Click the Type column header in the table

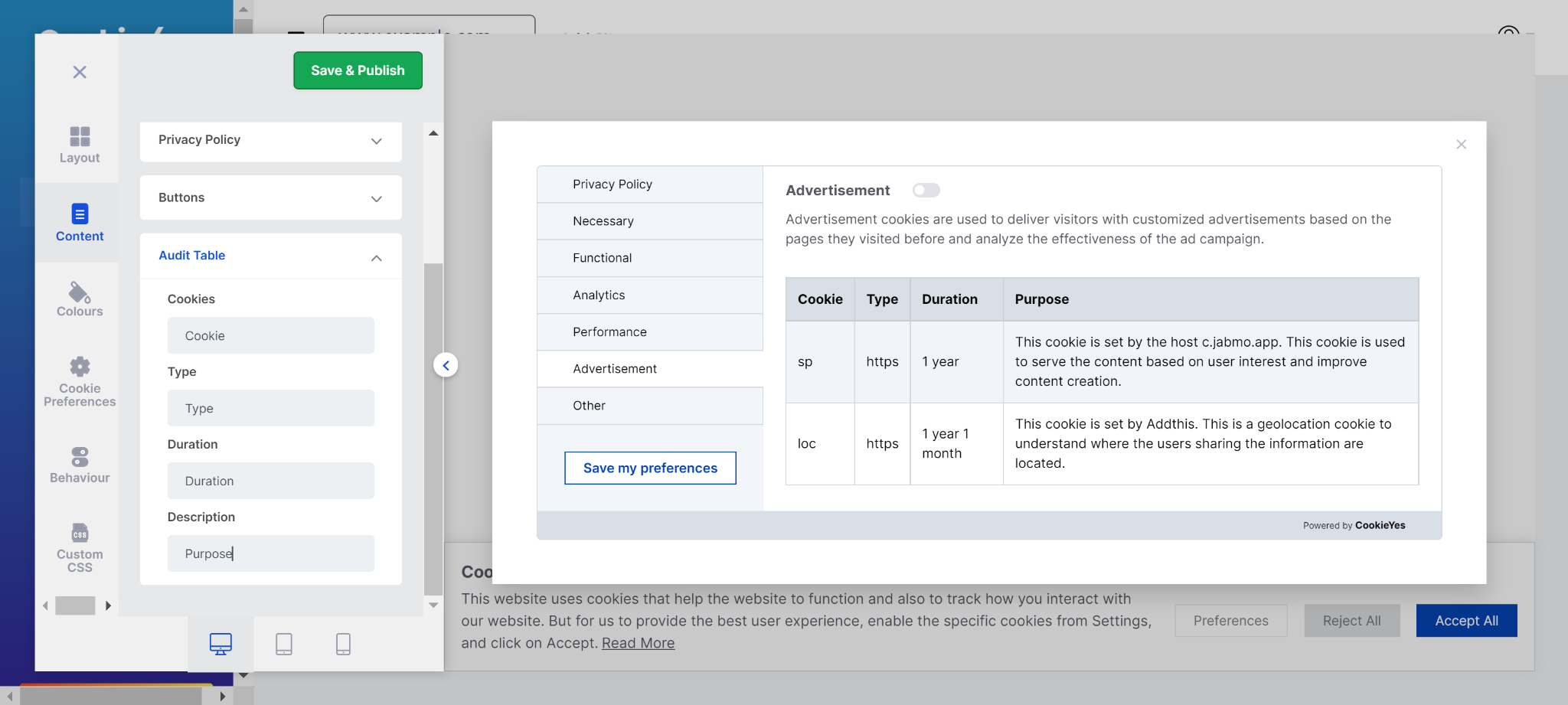(882, 299)
